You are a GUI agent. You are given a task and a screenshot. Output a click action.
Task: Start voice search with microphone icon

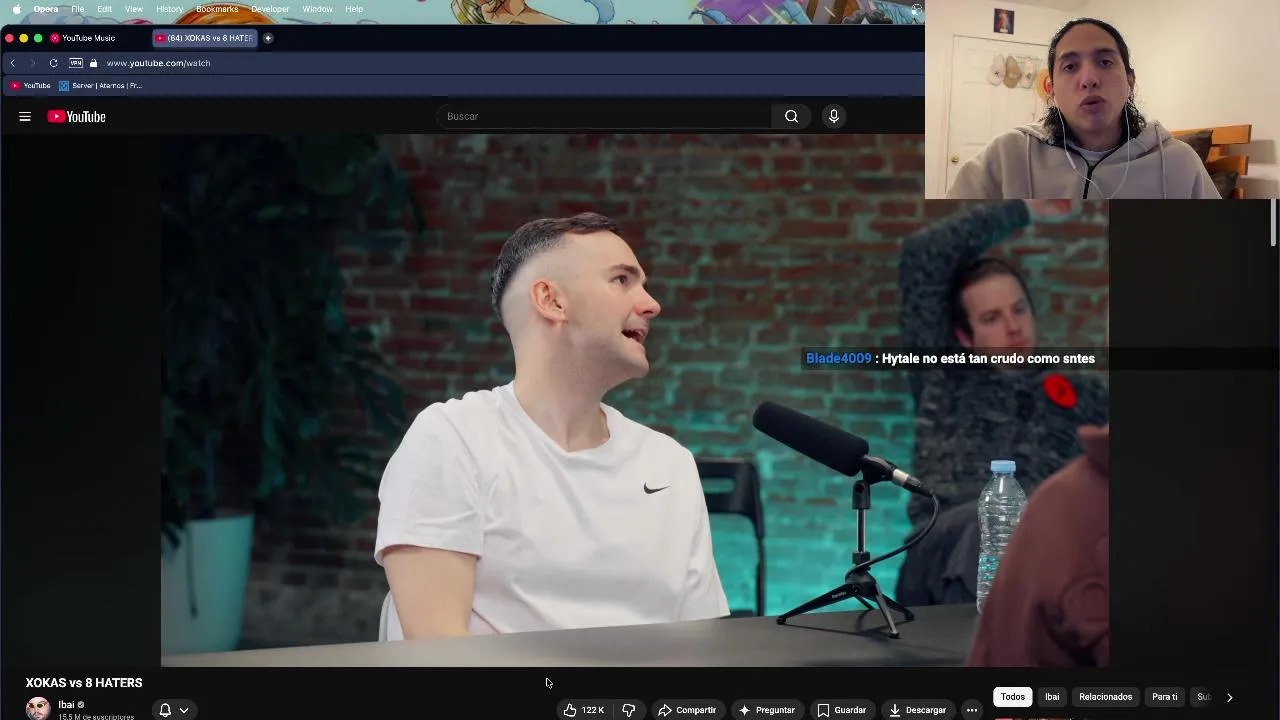click(x=833, y=116)
